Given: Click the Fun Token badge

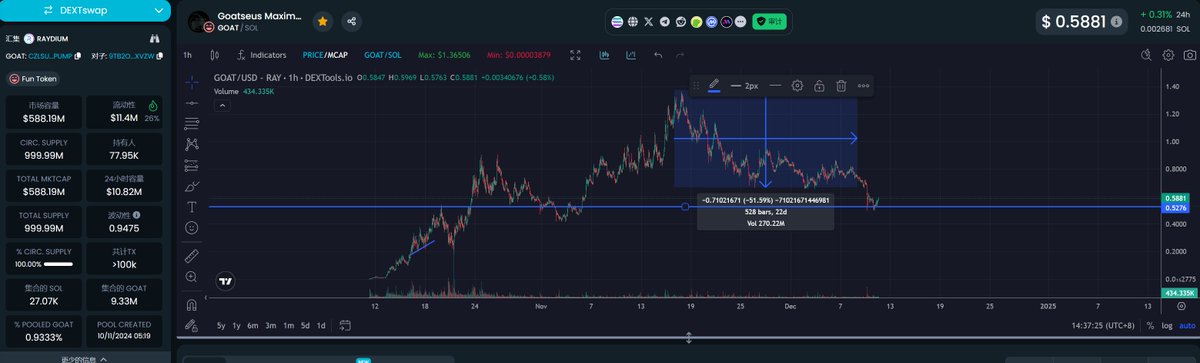Looking at the screenshot, I should click(x=32, y=78).
